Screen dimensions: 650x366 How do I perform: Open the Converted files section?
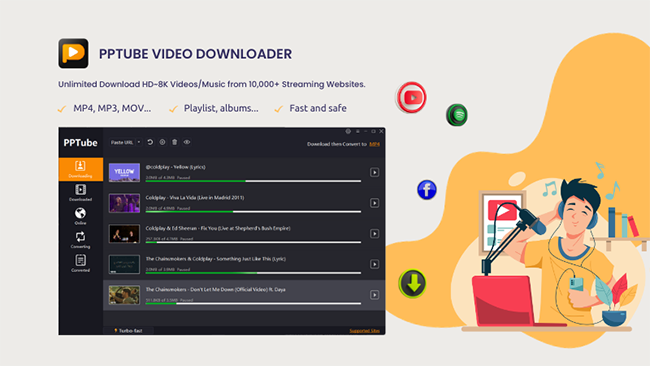pyautogui.click(x=80, y=264)
